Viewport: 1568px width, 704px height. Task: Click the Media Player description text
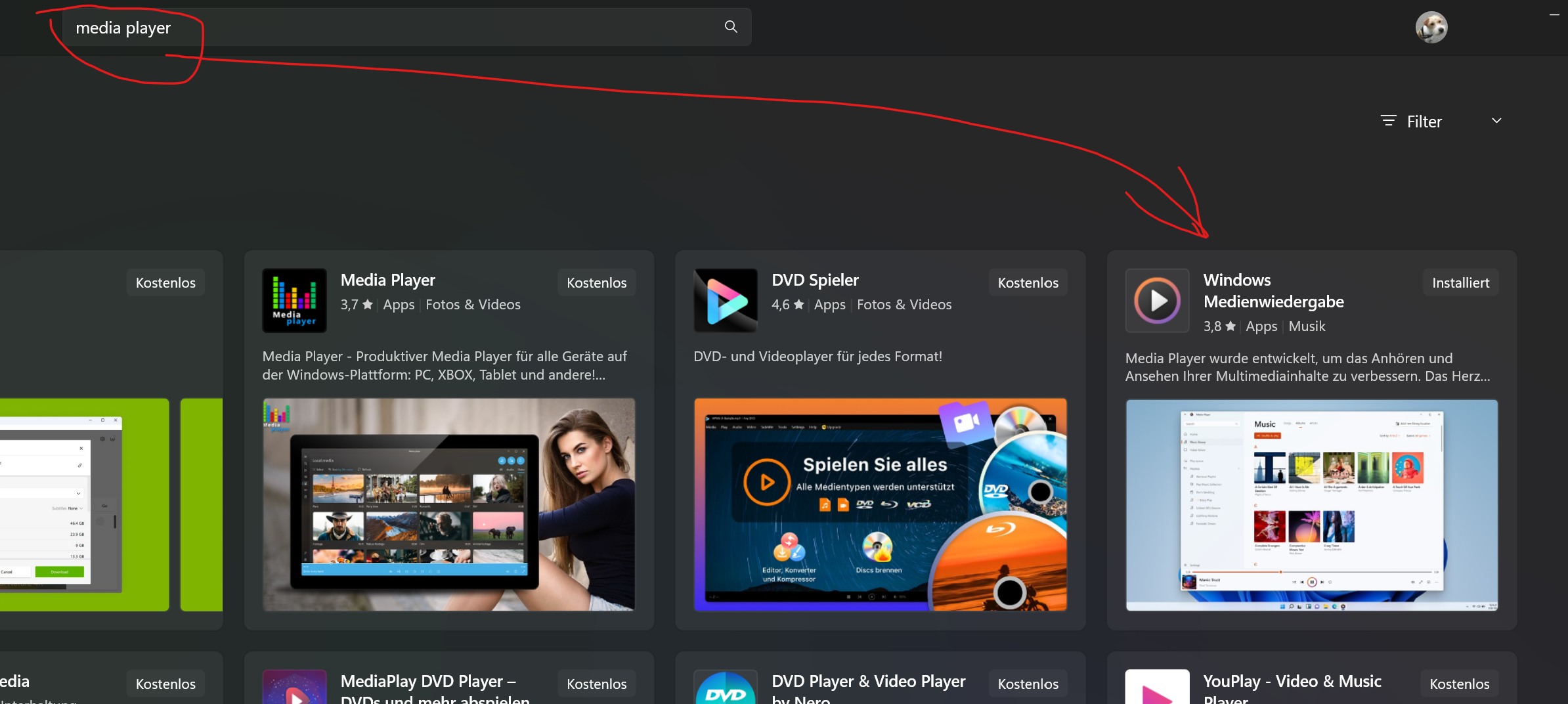tap(445, 365)
